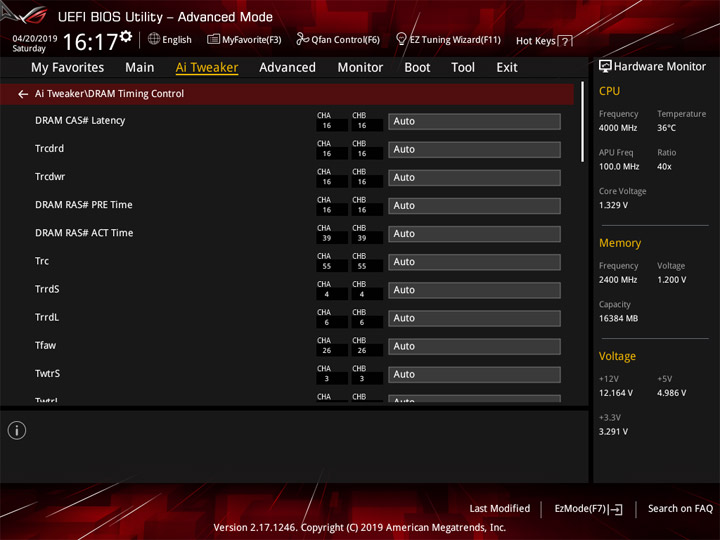Screen dimensions: 720x540
Task: Select the Trcdwr Auto field
Action: click(x=474, y=177)
